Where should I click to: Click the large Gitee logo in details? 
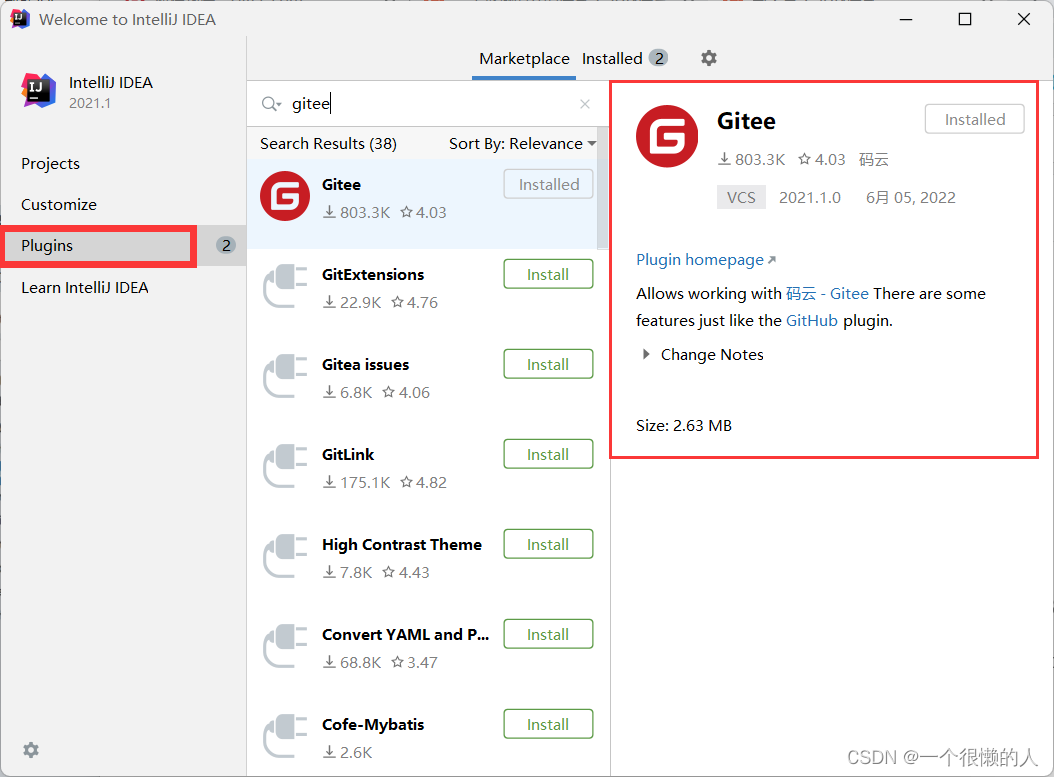[x=667, y=136]
